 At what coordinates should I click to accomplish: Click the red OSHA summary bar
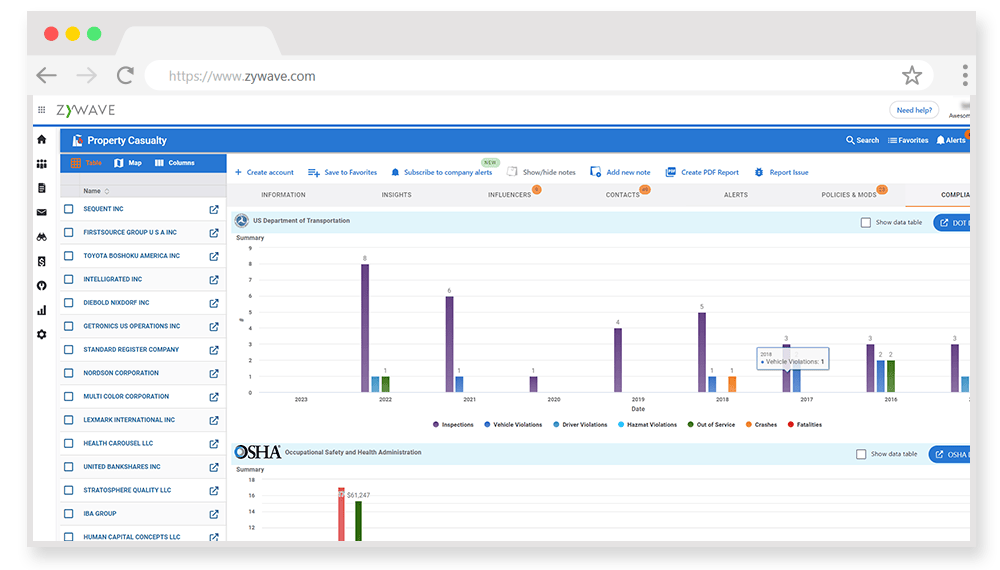coord(341,515)
